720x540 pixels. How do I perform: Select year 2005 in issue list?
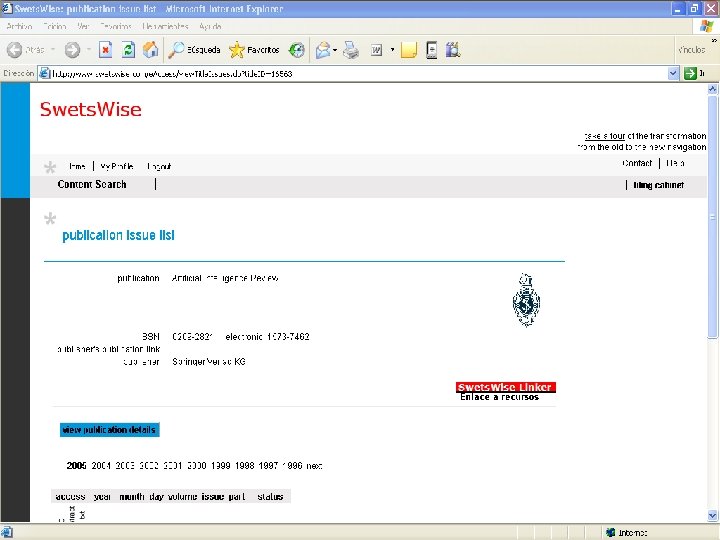click(x=76, y=466)
